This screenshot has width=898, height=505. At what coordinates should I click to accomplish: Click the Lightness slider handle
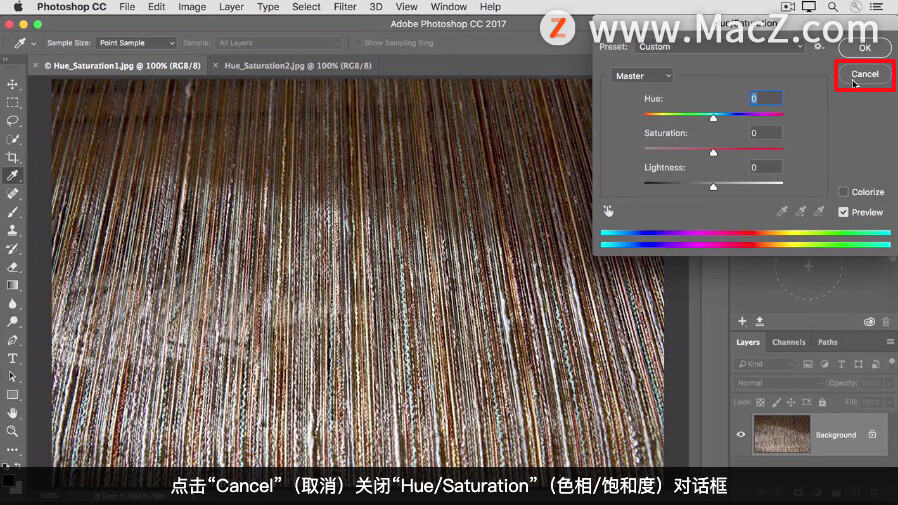713,187
